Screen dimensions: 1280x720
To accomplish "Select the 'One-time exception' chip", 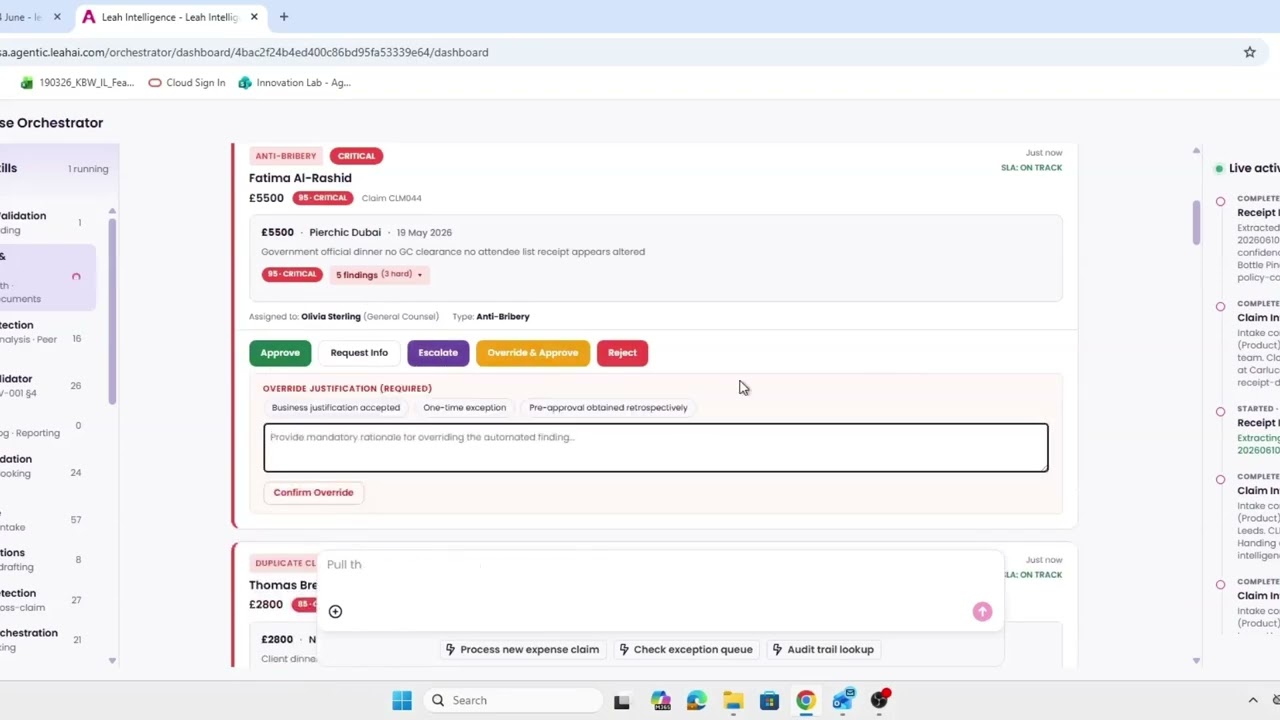I will 464,407.
